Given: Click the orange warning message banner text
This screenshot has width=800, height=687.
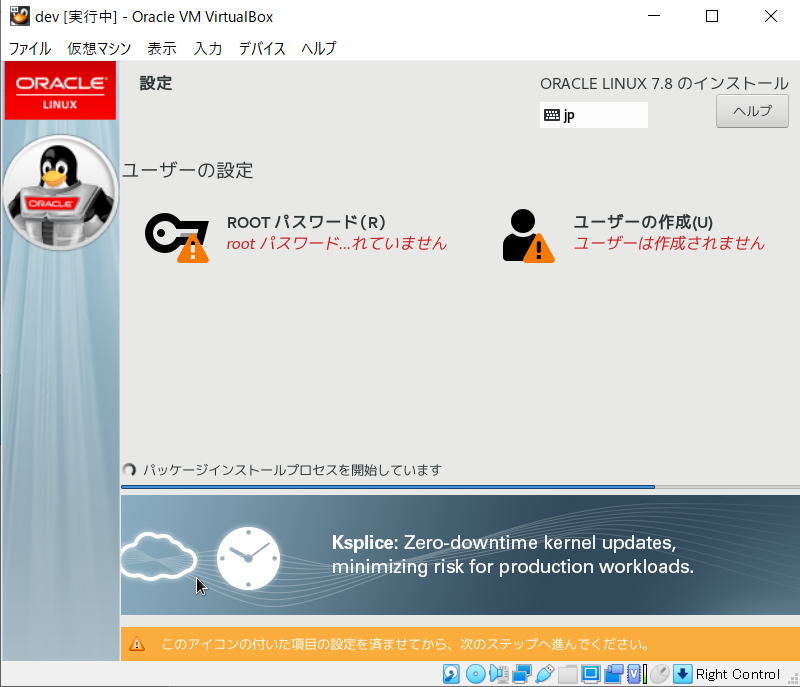Looking at the screenshot, I should pos(406,644).
